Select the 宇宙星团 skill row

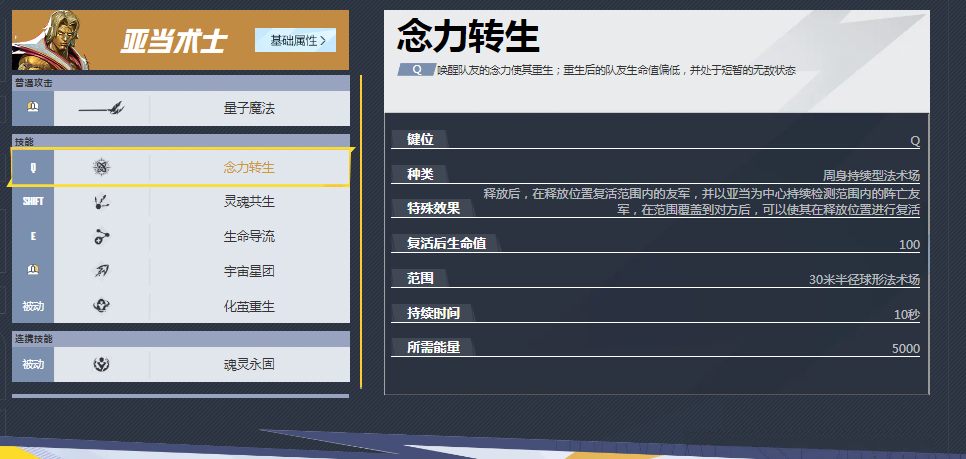(x=249, y=271)
